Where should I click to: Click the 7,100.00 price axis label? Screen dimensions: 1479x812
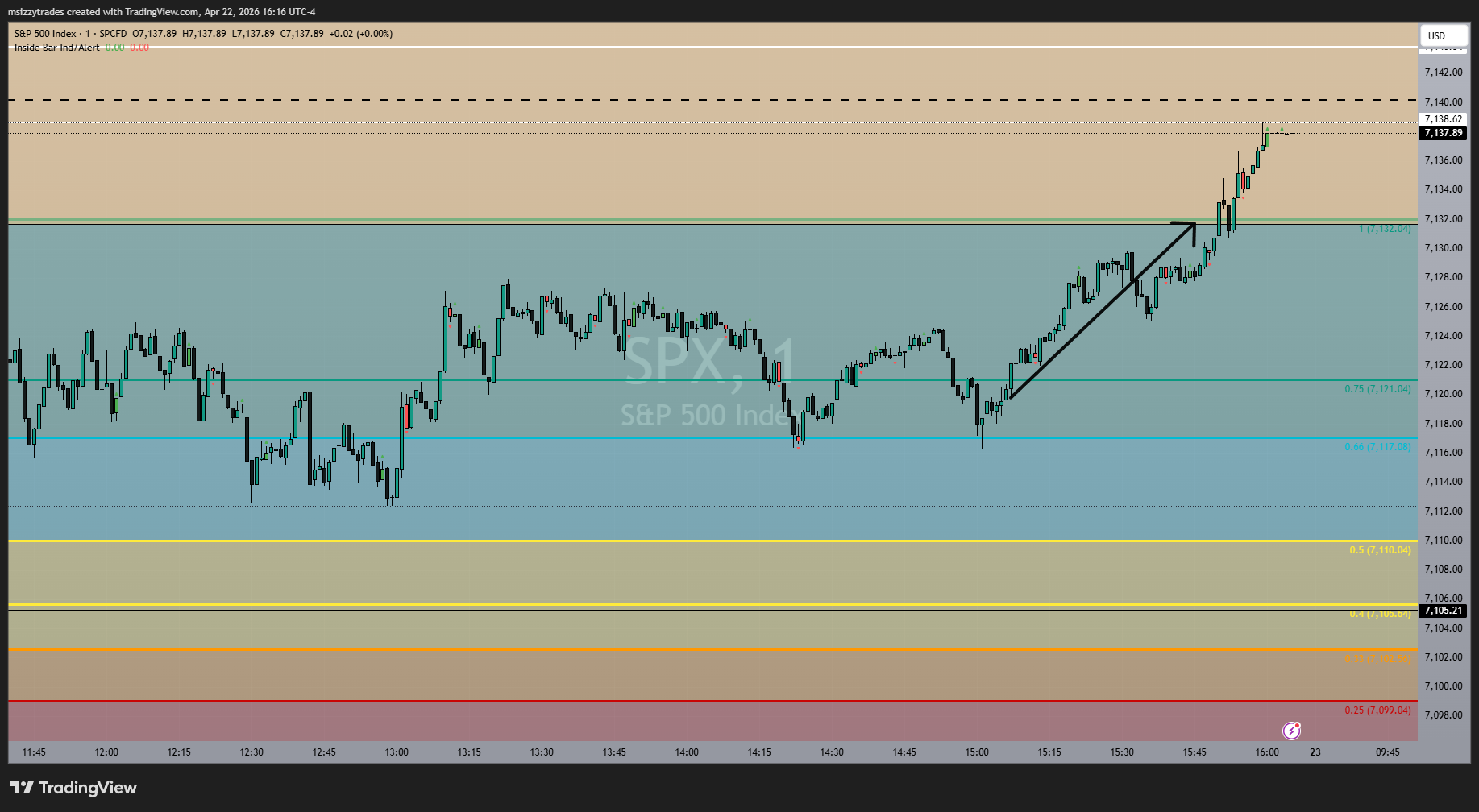click(x=1444, y=686)
